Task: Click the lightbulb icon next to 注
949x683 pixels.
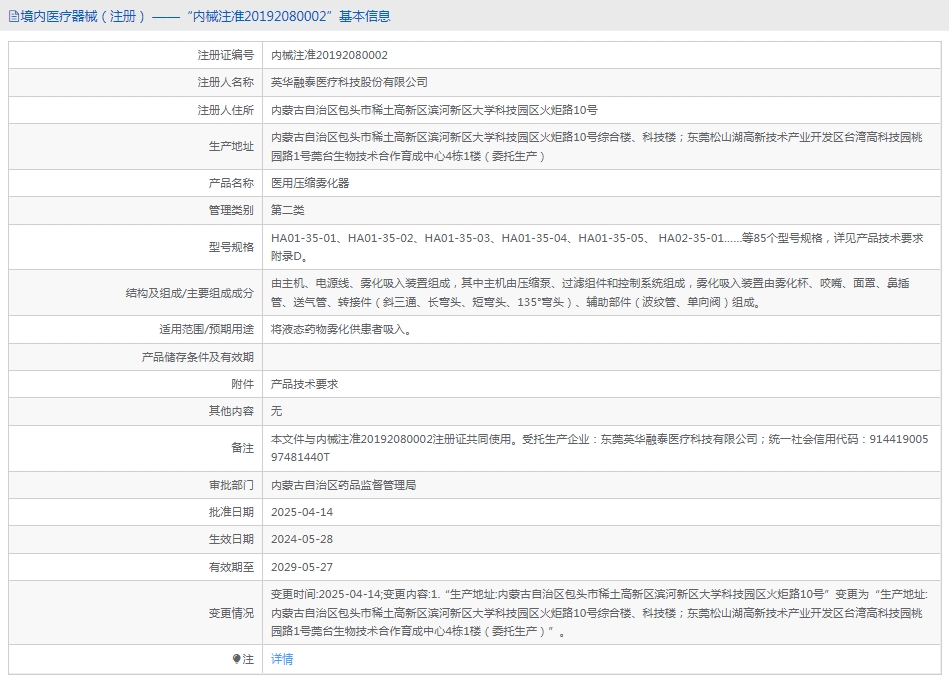Action: click(x=237, y=660)
